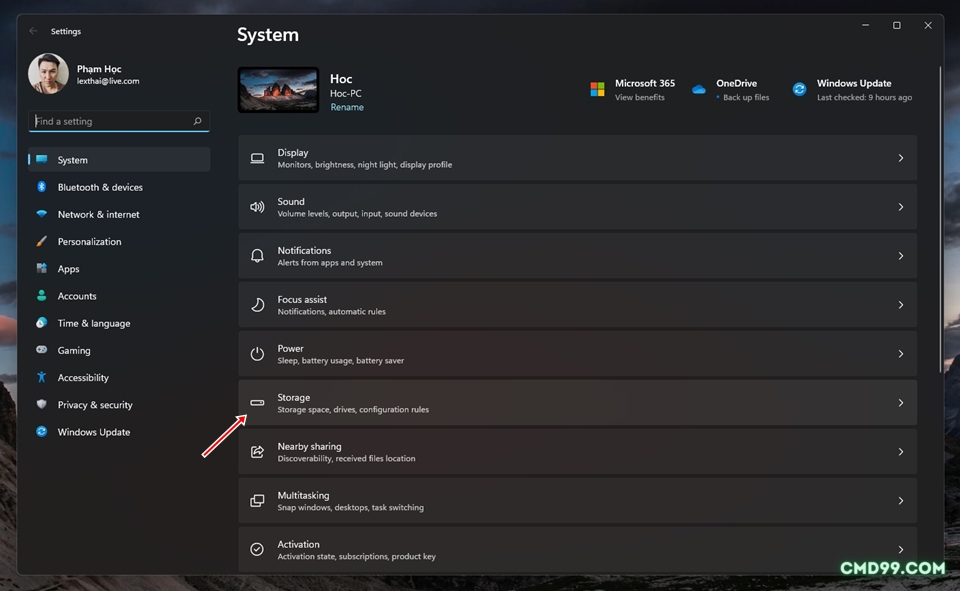Click the Privacy shield icon
The height and width of the screenshot is (591, 960).
42,404
